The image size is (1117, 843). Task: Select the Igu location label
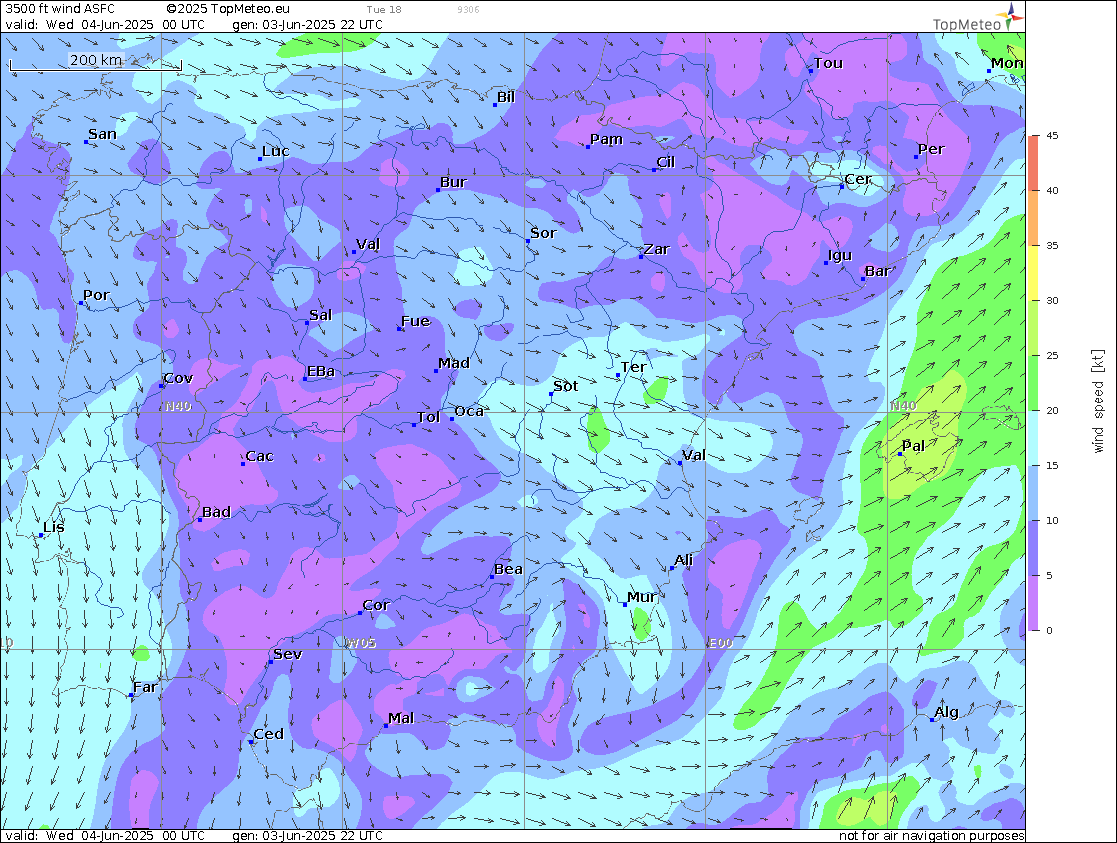click(840, 255)
